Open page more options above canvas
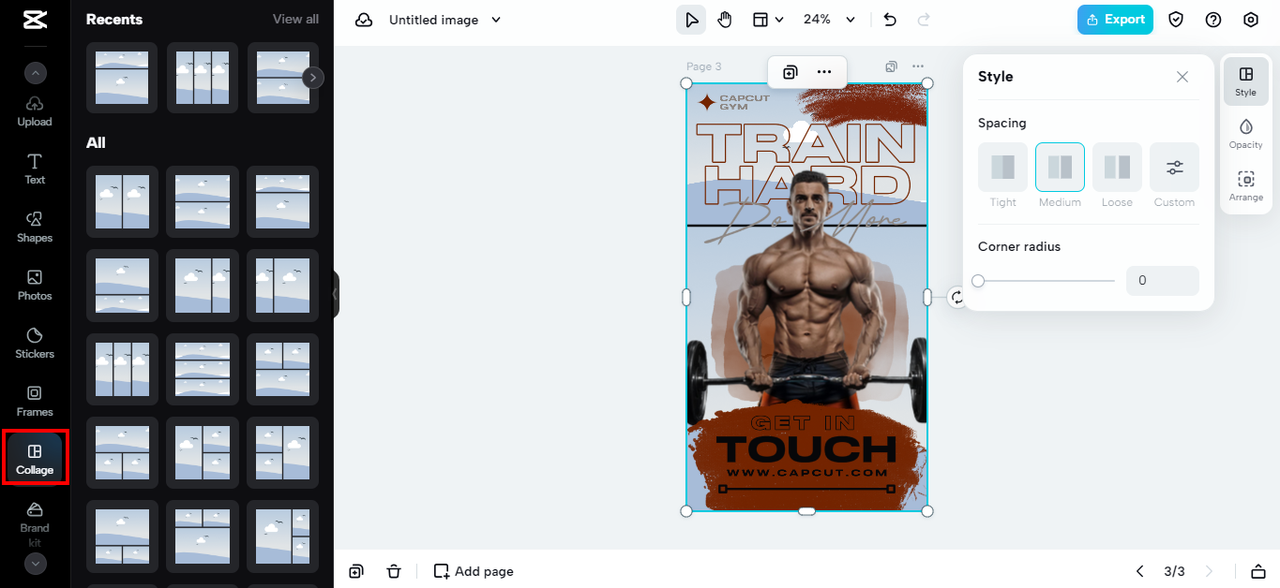Screen dimensions: 1280x588 [918, 67]
